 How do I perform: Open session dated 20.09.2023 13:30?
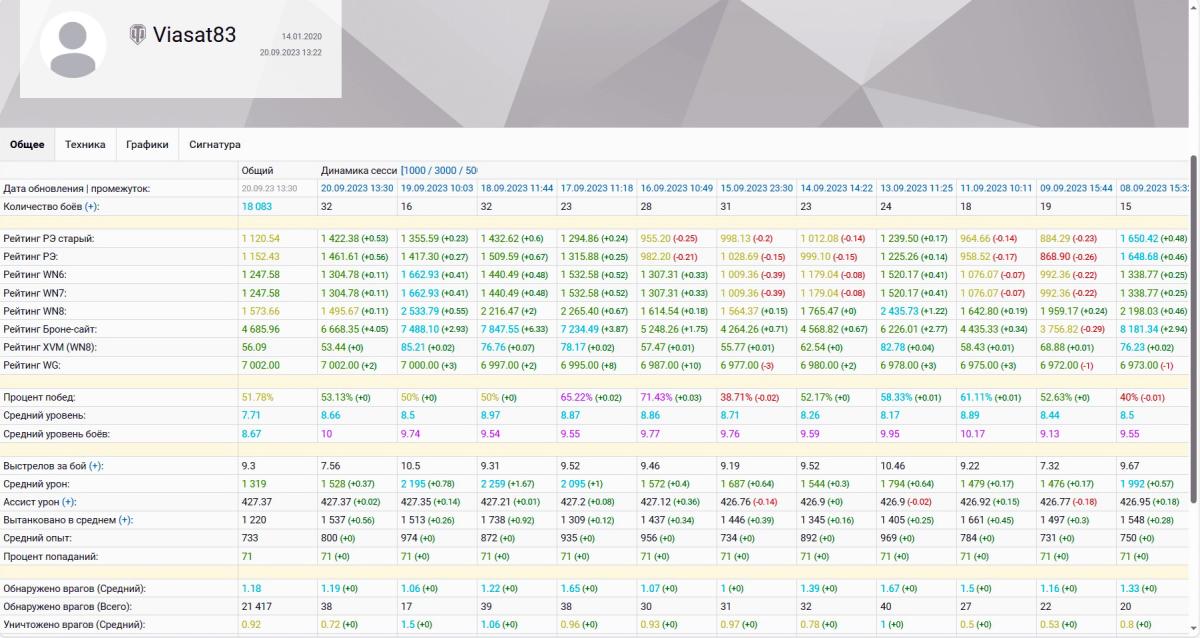[357, 188]
